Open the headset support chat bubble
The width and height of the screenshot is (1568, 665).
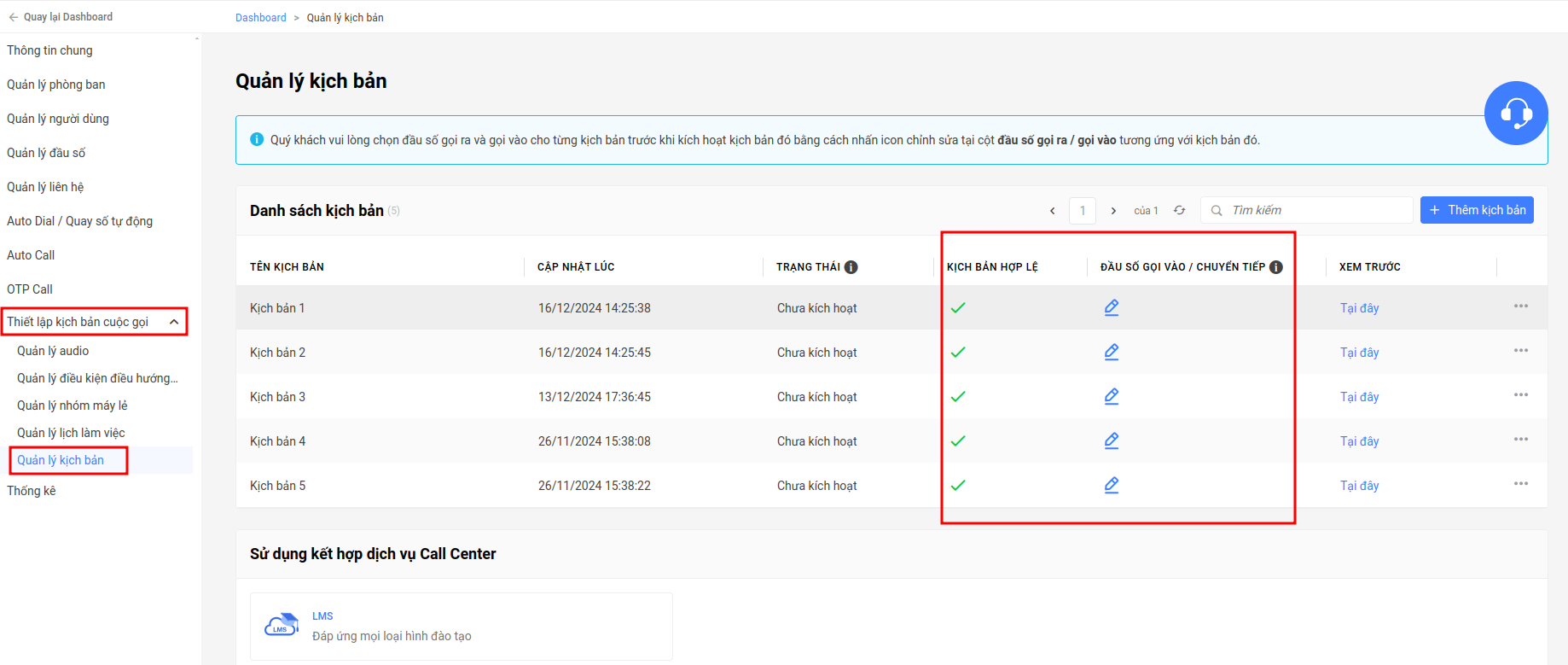[x=1516, y=113]
